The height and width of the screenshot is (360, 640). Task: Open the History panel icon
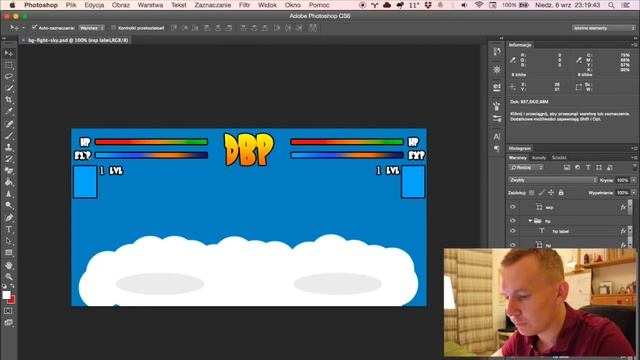coord(497,51)
